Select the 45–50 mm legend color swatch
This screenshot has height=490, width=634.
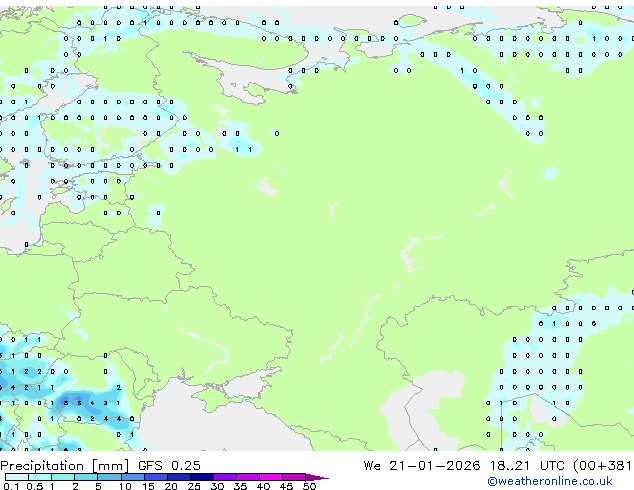(x=294, y=477)
